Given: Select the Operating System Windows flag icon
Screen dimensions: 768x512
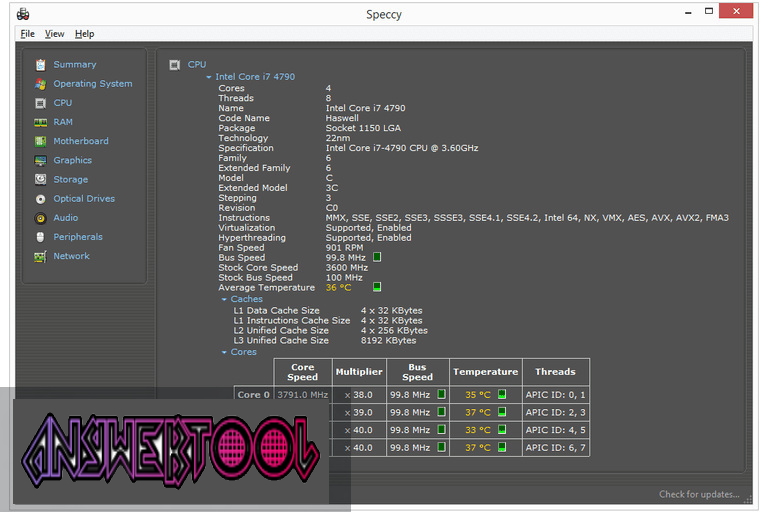Looking at the screenshot, I should [x=40, y=84].
